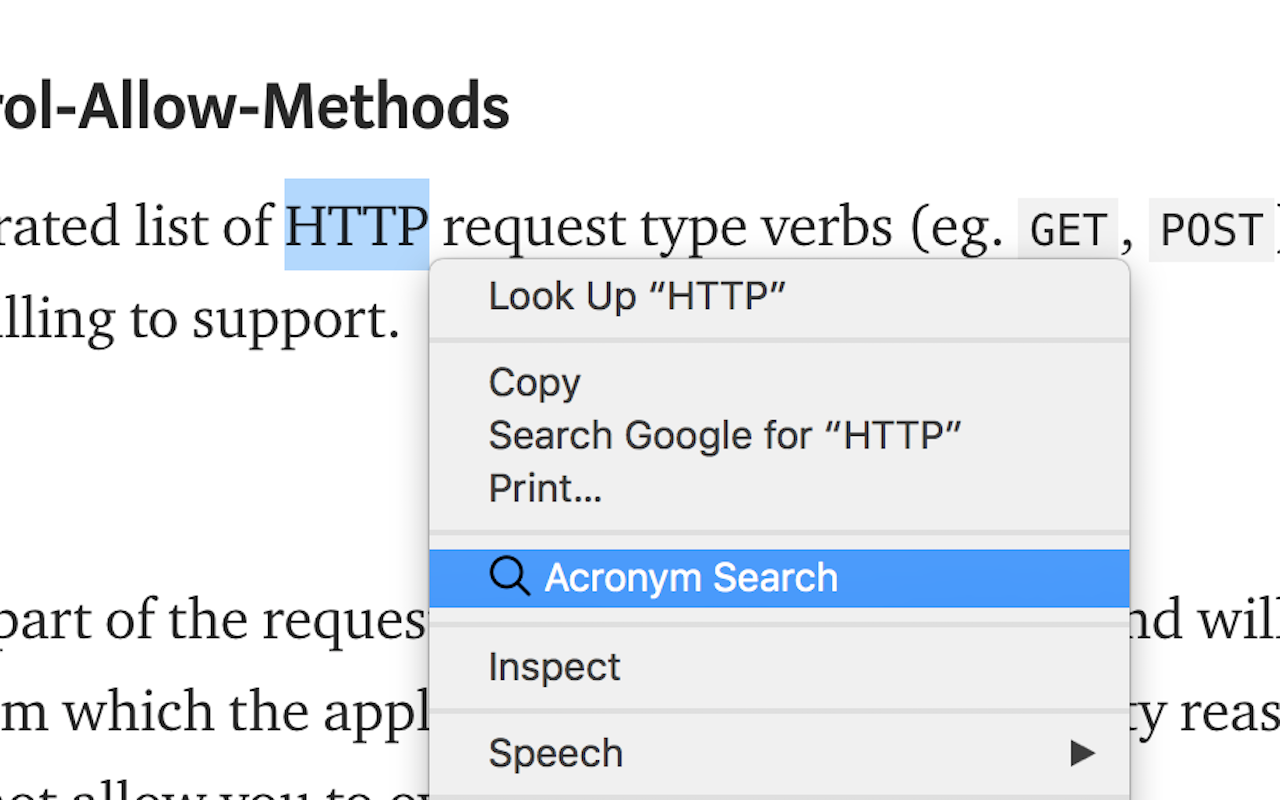Click the Speech menu item label
Image resolution: width=1280 pixels, height=800 pixels.
(555, 753)
